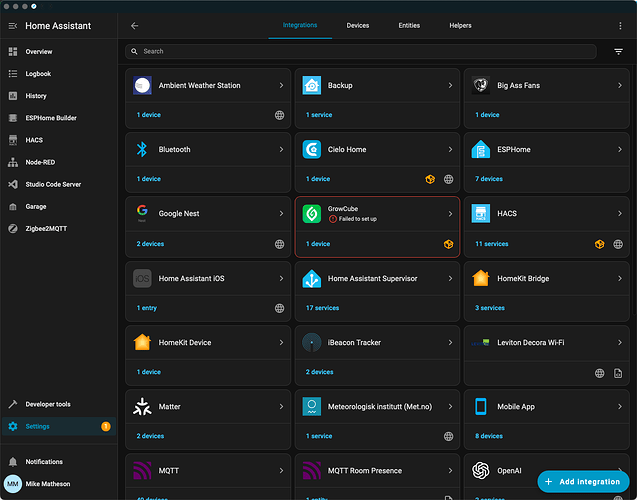Click the OpenAI integration icon
The image size is (637, 500).
point(480,470)
